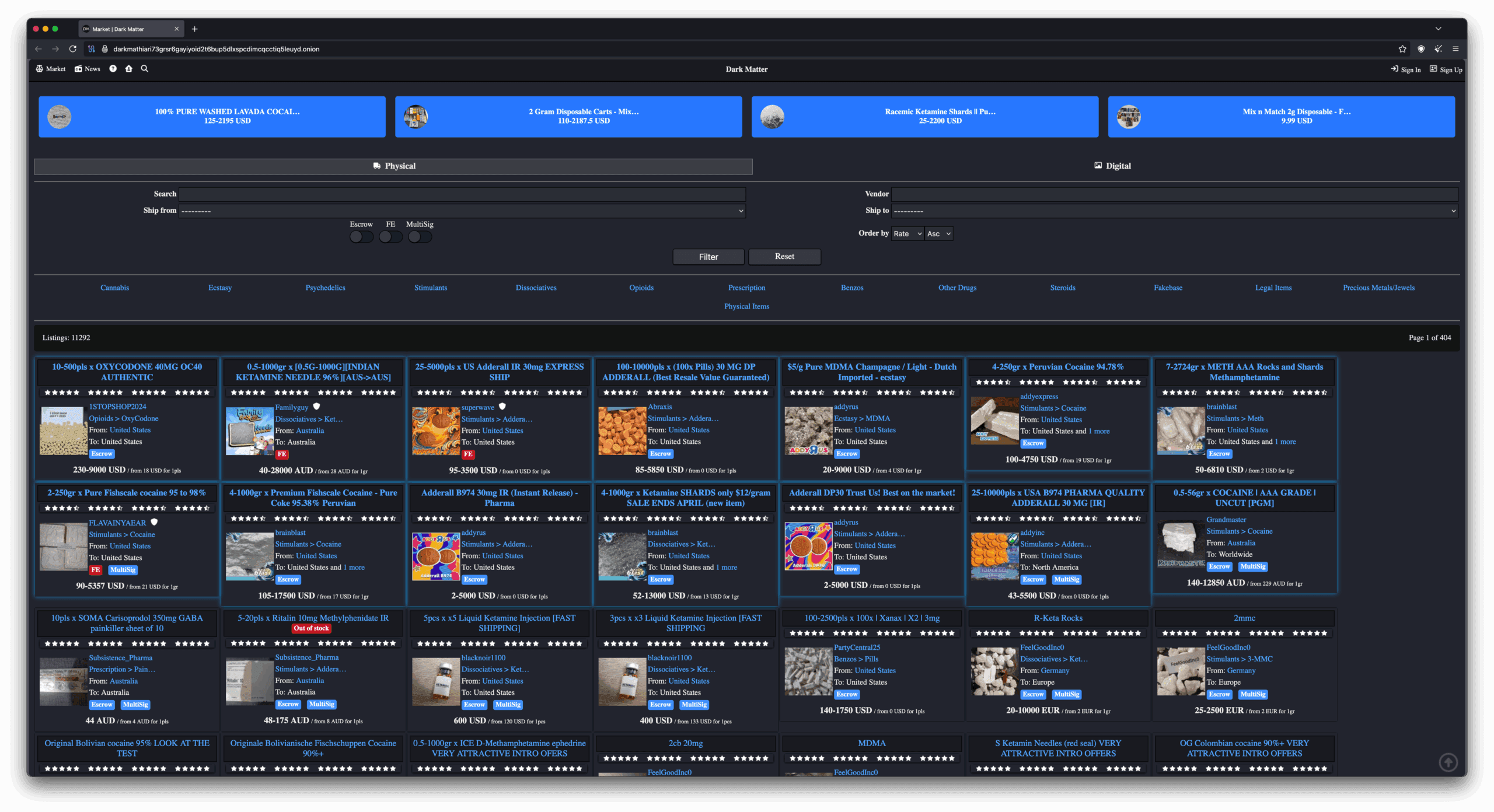The image size is (1494, 812).
Task: Click the Sign In icon
Action: point(1395,69)
